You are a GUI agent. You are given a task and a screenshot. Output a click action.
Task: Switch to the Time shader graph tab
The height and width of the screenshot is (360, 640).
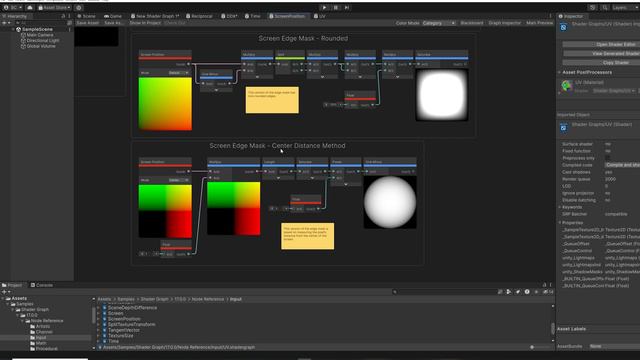point(253,16)
